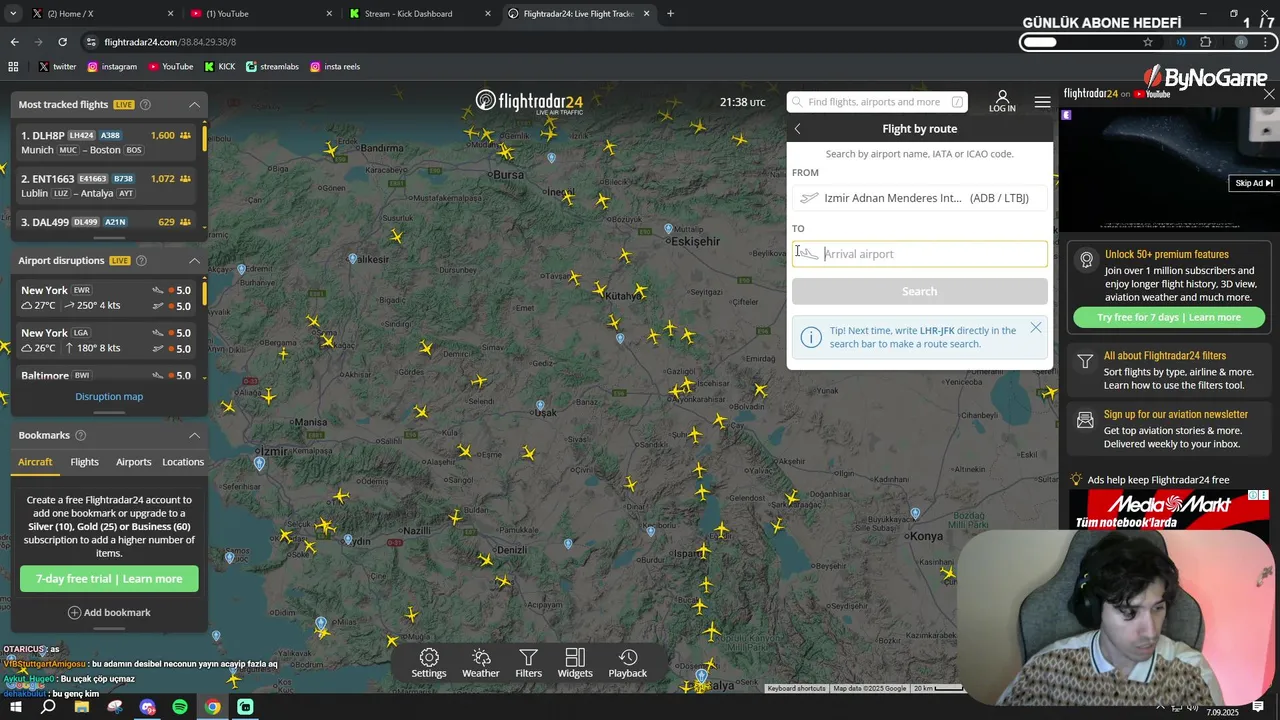Click the Find flights, airports search box
This screenshot has width=1280, height=720.
[877, 102]
